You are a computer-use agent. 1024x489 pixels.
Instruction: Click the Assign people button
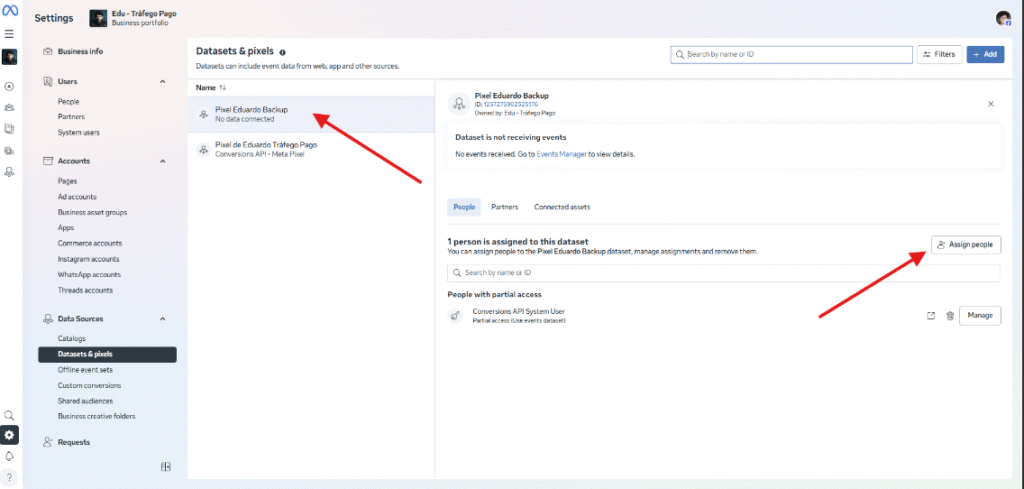(x=966, y=244)
